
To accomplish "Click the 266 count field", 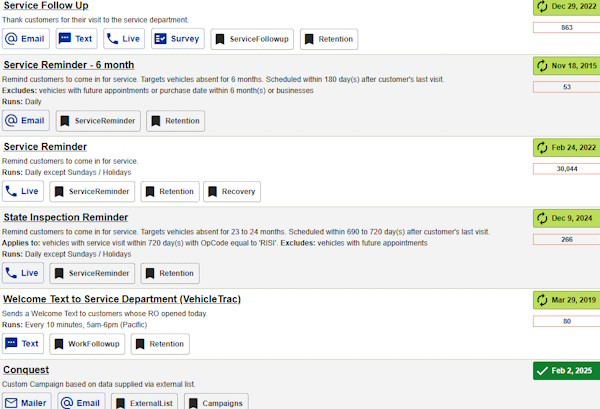I will point(566,239).
